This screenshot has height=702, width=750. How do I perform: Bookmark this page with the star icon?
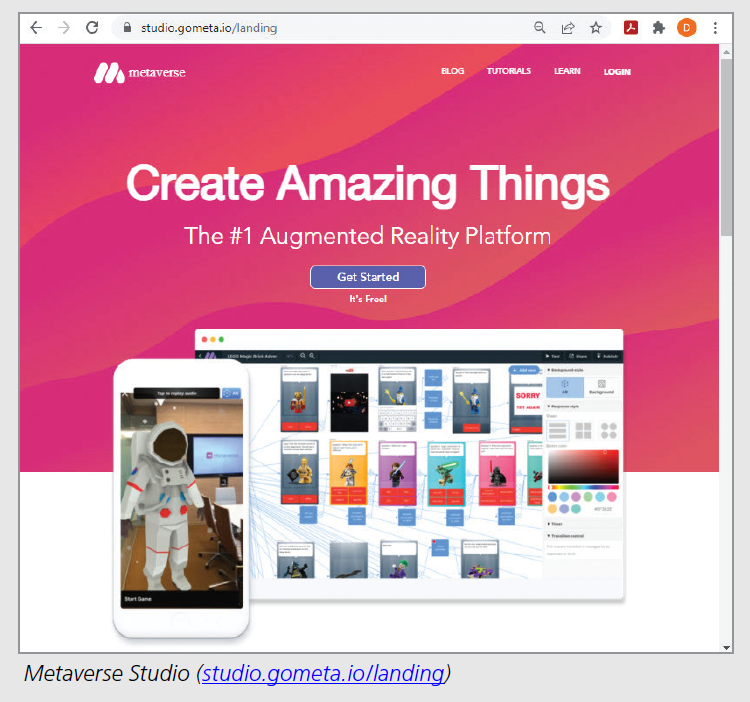click(596, 28)
